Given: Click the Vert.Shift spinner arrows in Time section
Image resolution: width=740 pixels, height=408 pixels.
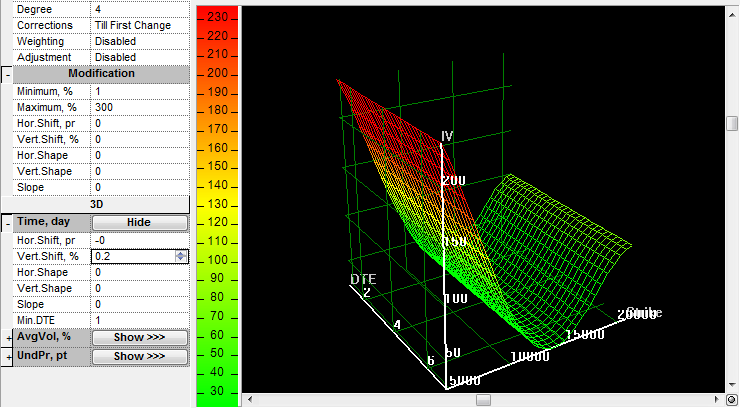Looking at the screenshot, I should click(180, 256).
